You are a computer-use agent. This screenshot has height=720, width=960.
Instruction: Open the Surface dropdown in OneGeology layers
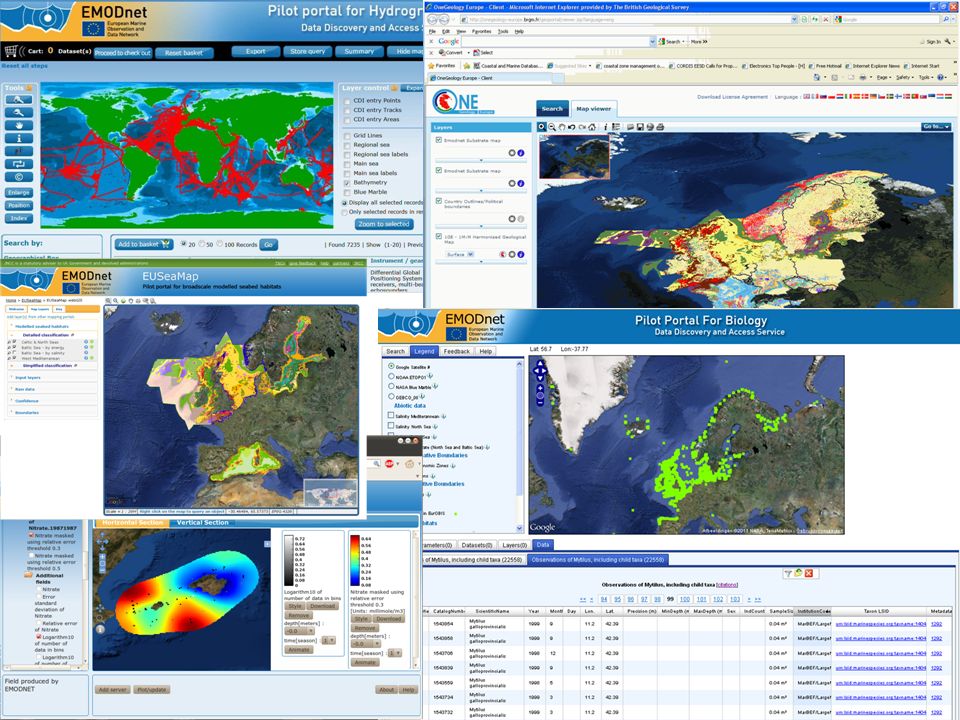(459, 254)
